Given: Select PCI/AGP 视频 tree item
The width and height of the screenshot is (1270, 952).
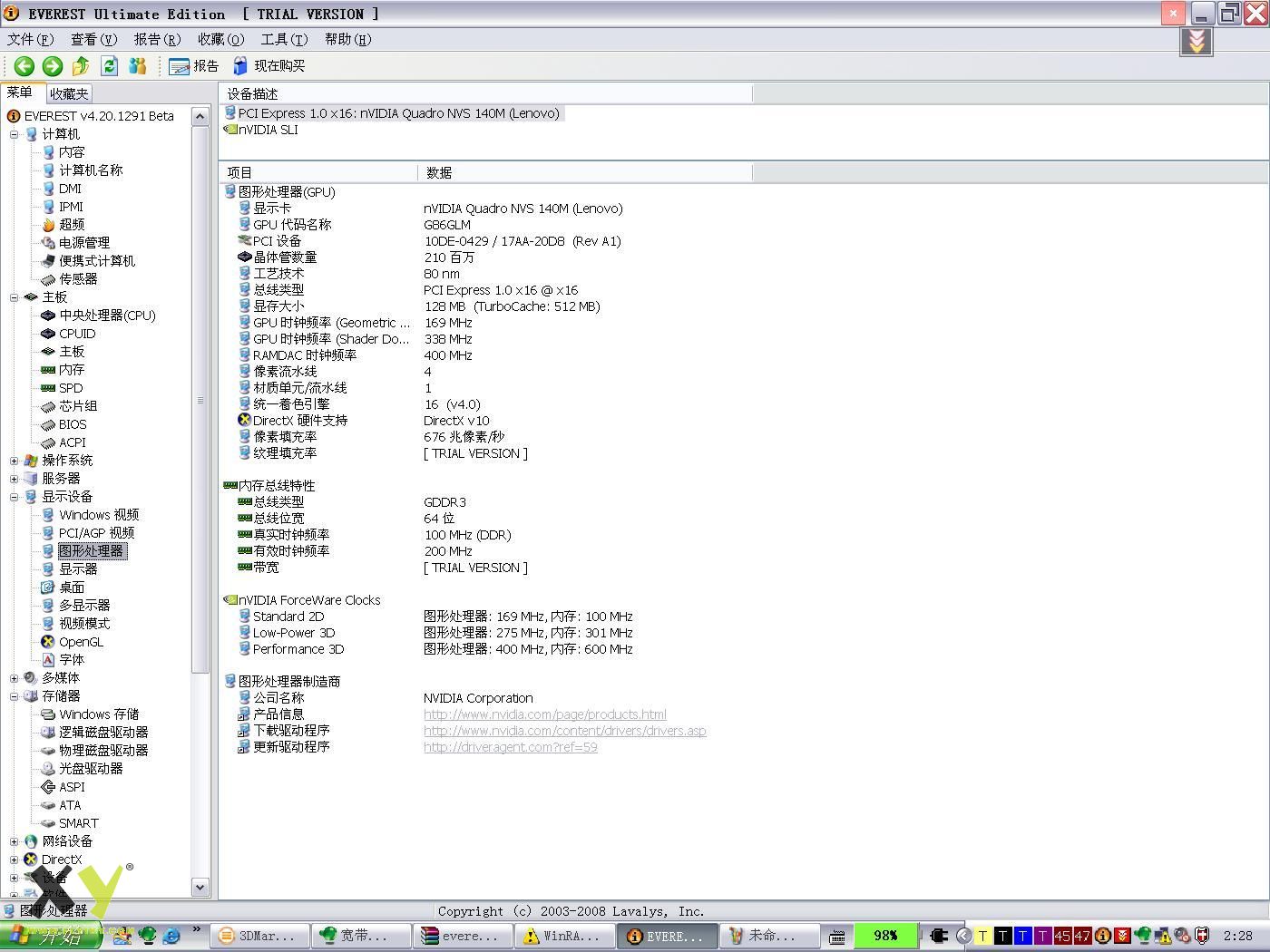Looking at the screenshot, I should 96,533.
